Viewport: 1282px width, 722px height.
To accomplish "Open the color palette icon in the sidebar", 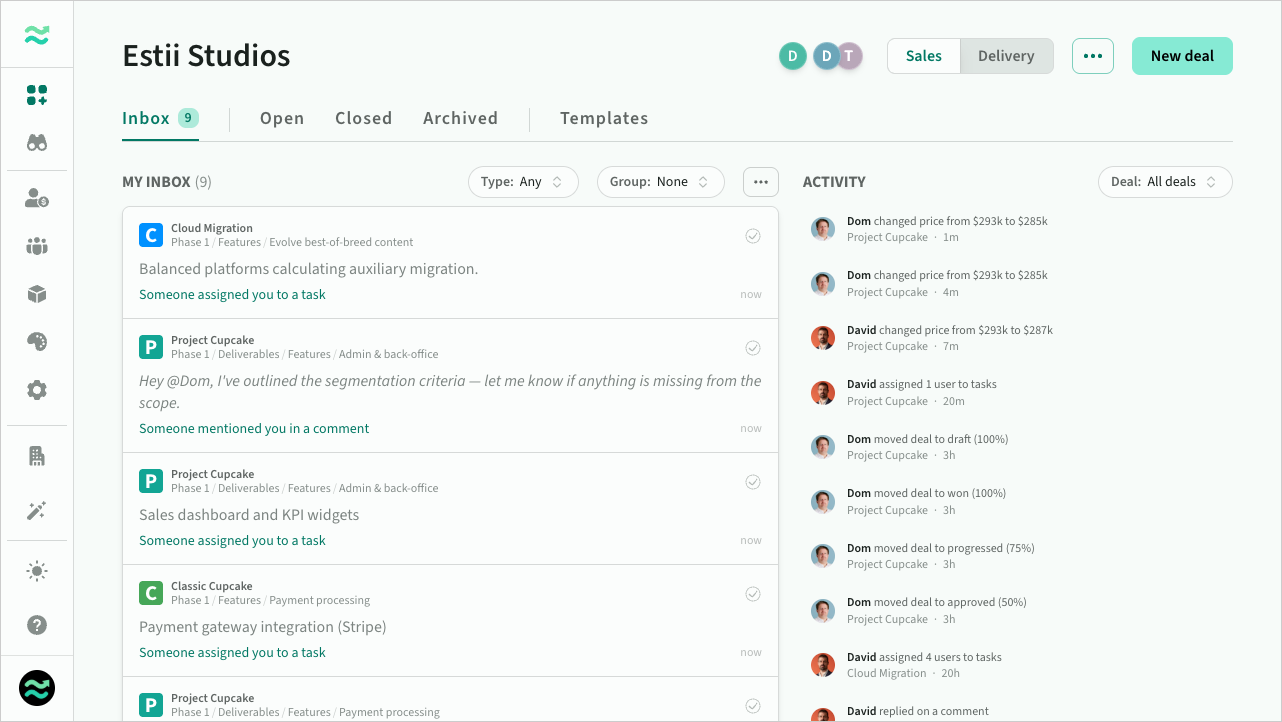I will (x=37, y=342).
